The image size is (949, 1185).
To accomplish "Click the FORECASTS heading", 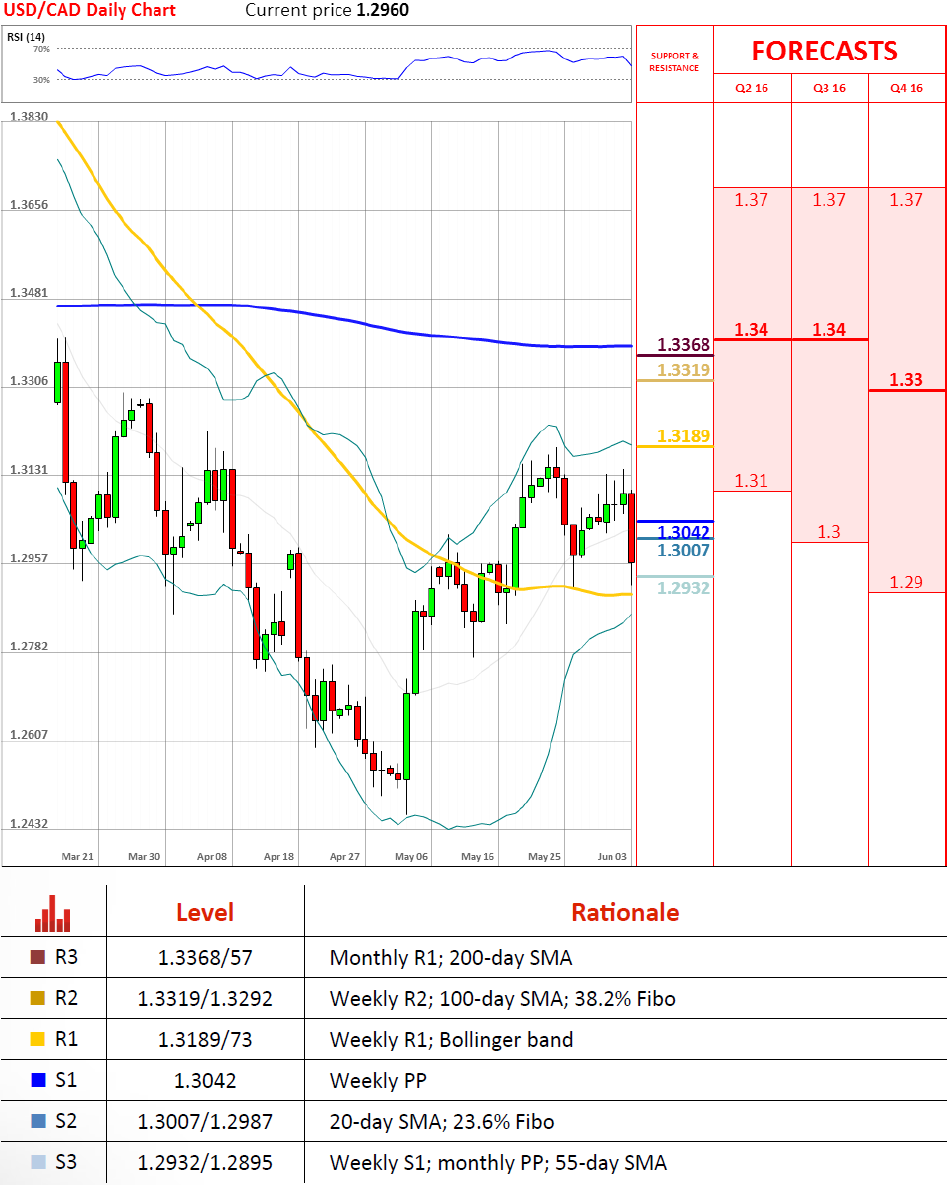I will pos(824,51).
